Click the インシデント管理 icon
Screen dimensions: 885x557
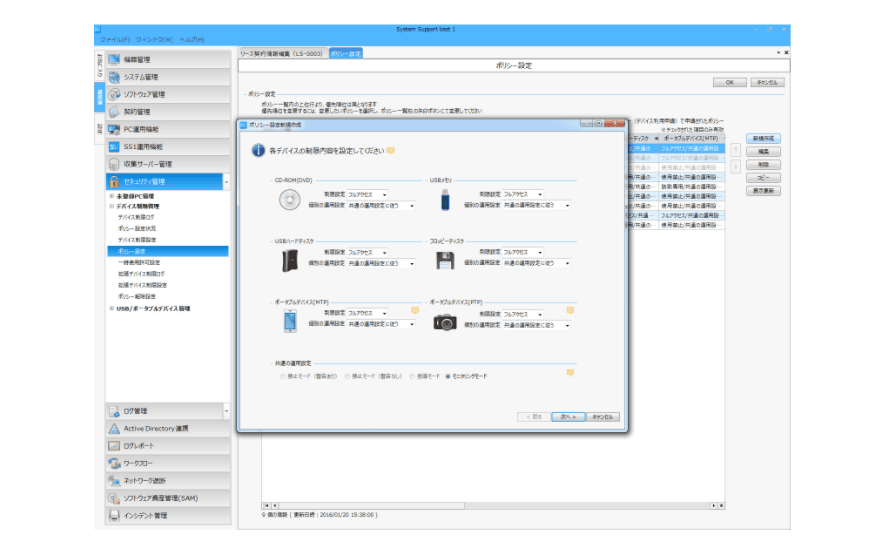tap(114, 516)
